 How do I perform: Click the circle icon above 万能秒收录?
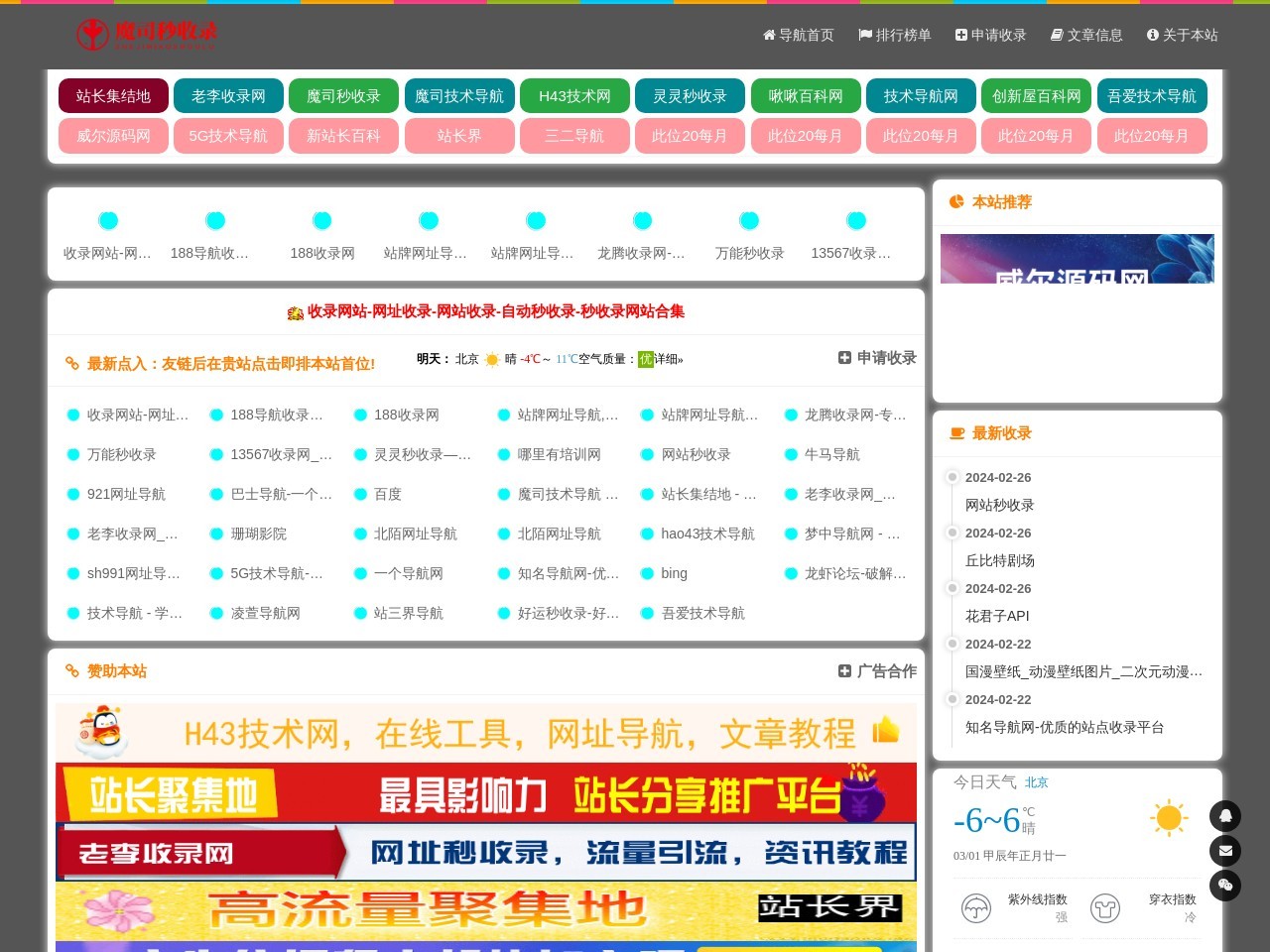point(749,220)
